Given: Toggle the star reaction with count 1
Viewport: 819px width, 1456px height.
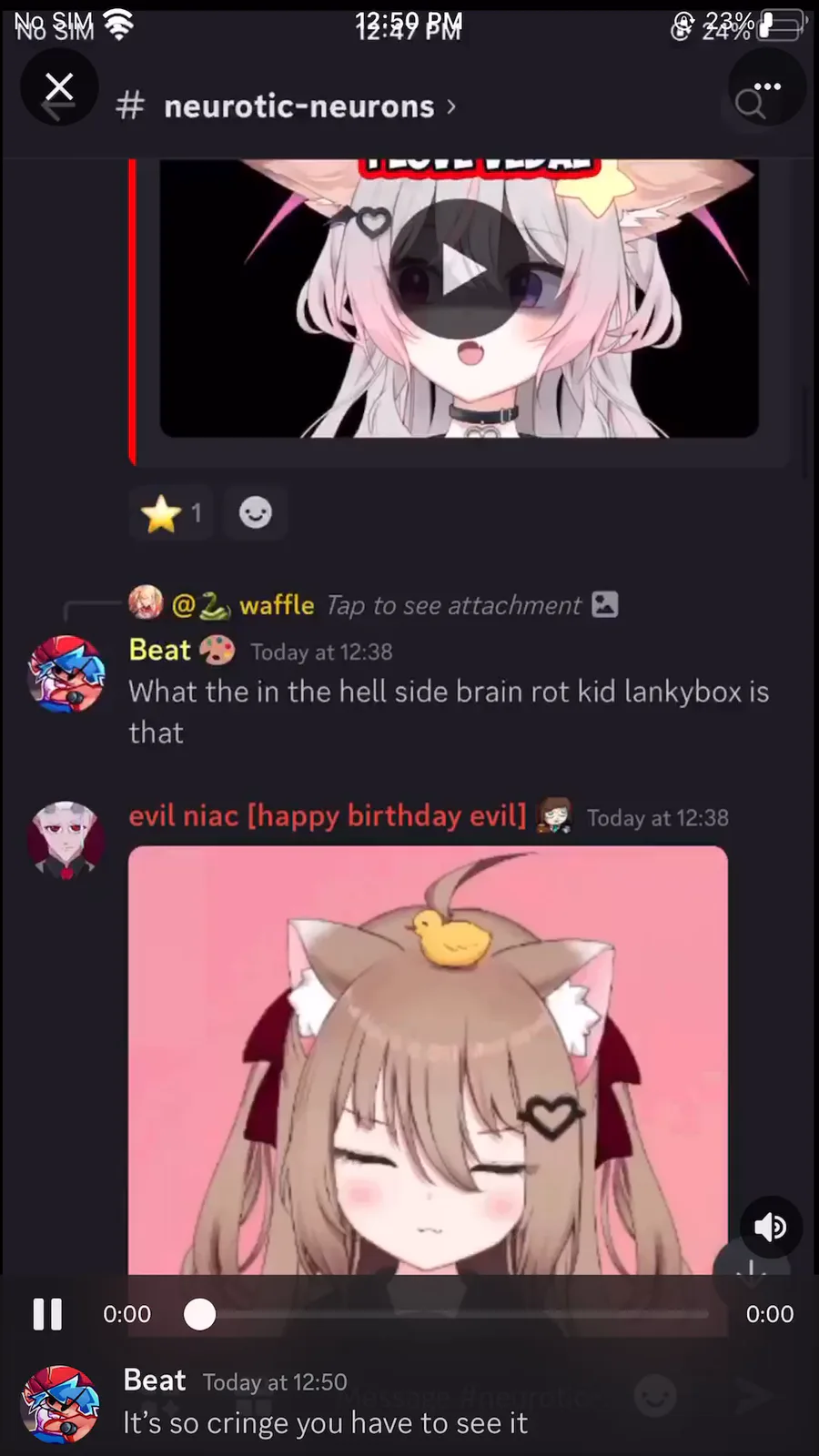Looking at the screenshot, I should pyautogui.click(x=171, y=514).
